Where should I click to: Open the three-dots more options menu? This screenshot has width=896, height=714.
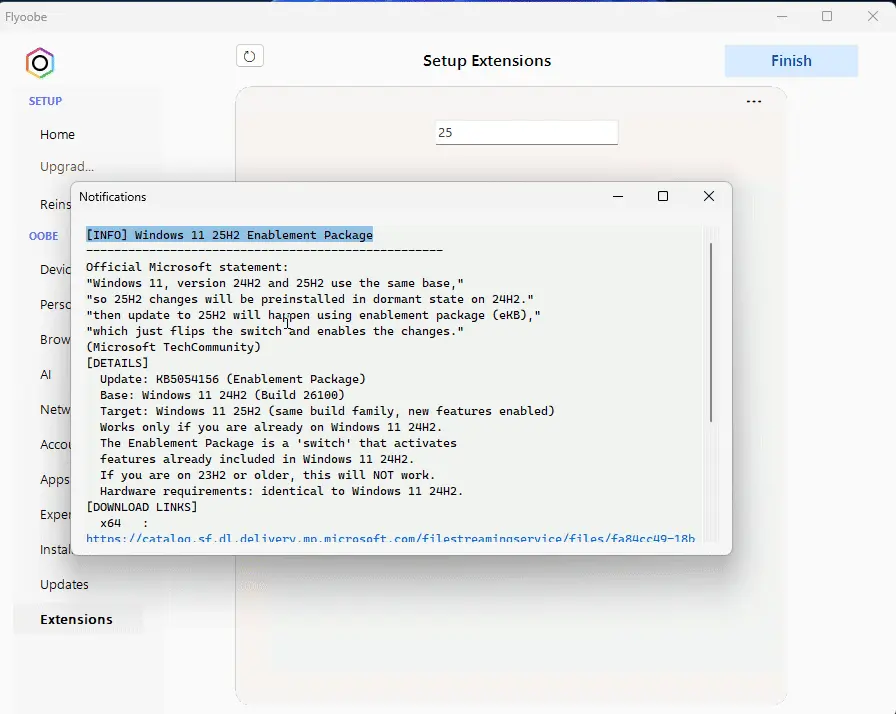[754, 102]
